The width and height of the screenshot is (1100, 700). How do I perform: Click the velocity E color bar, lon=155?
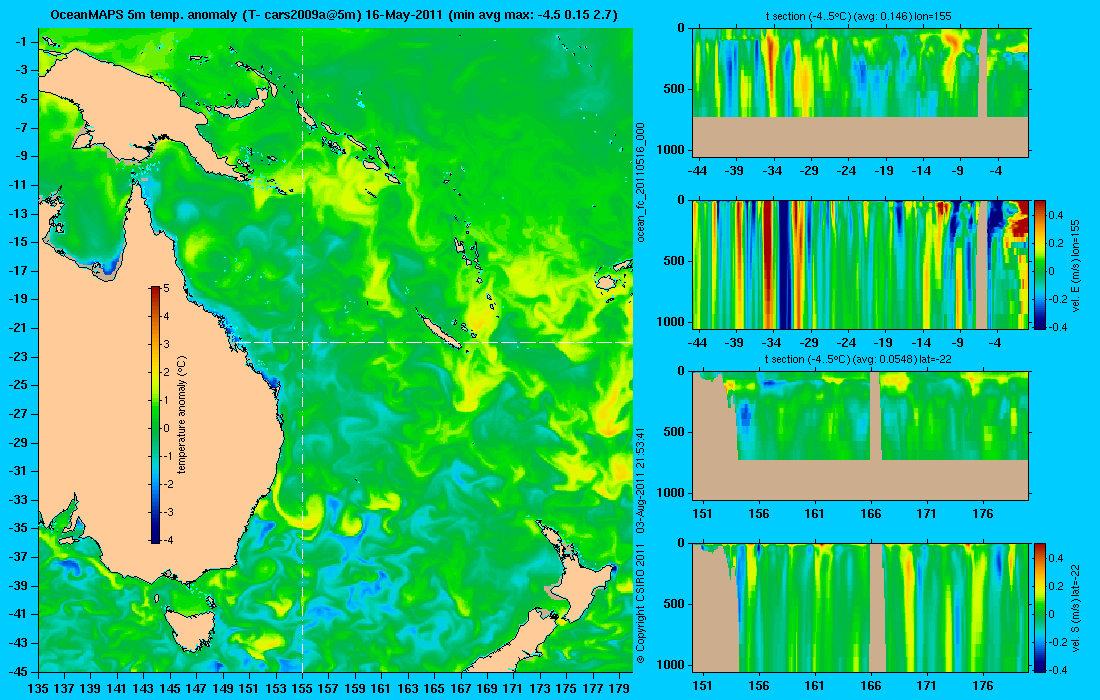(1040, 264)
